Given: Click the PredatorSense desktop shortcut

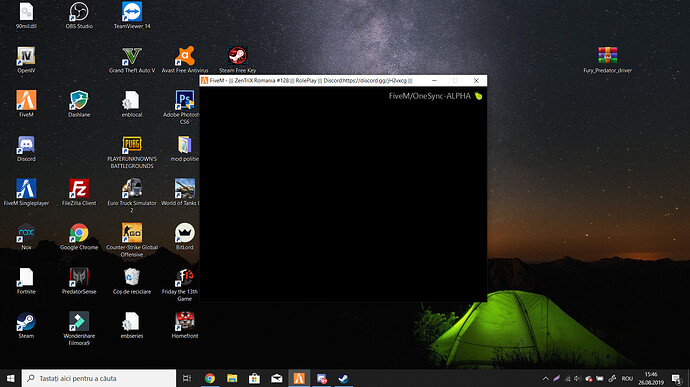Looking at the screenshot, I should [79, 281].
